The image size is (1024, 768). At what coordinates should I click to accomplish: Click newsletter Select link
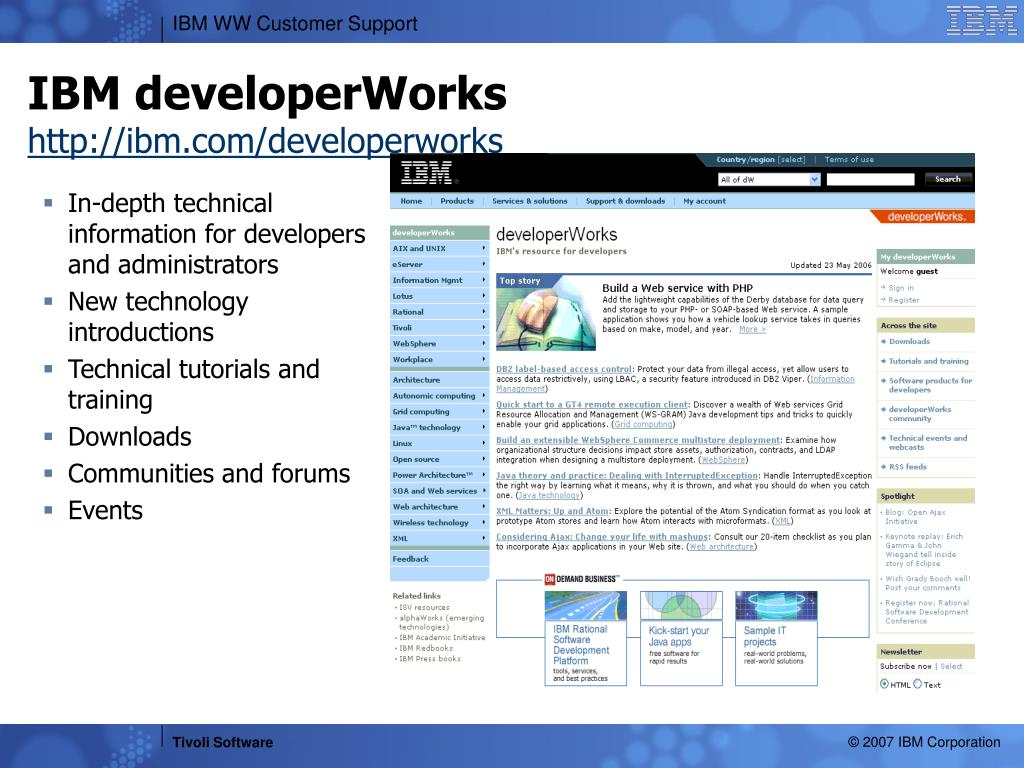click(x=951, y=666)
